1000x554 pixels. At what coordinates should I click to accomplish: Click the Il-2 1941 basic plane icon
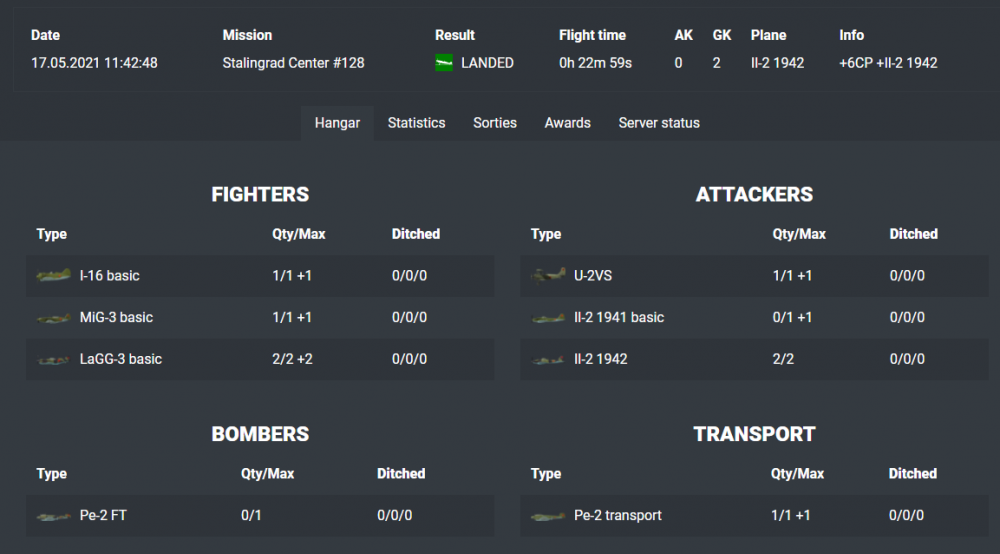tap(548, 318)
